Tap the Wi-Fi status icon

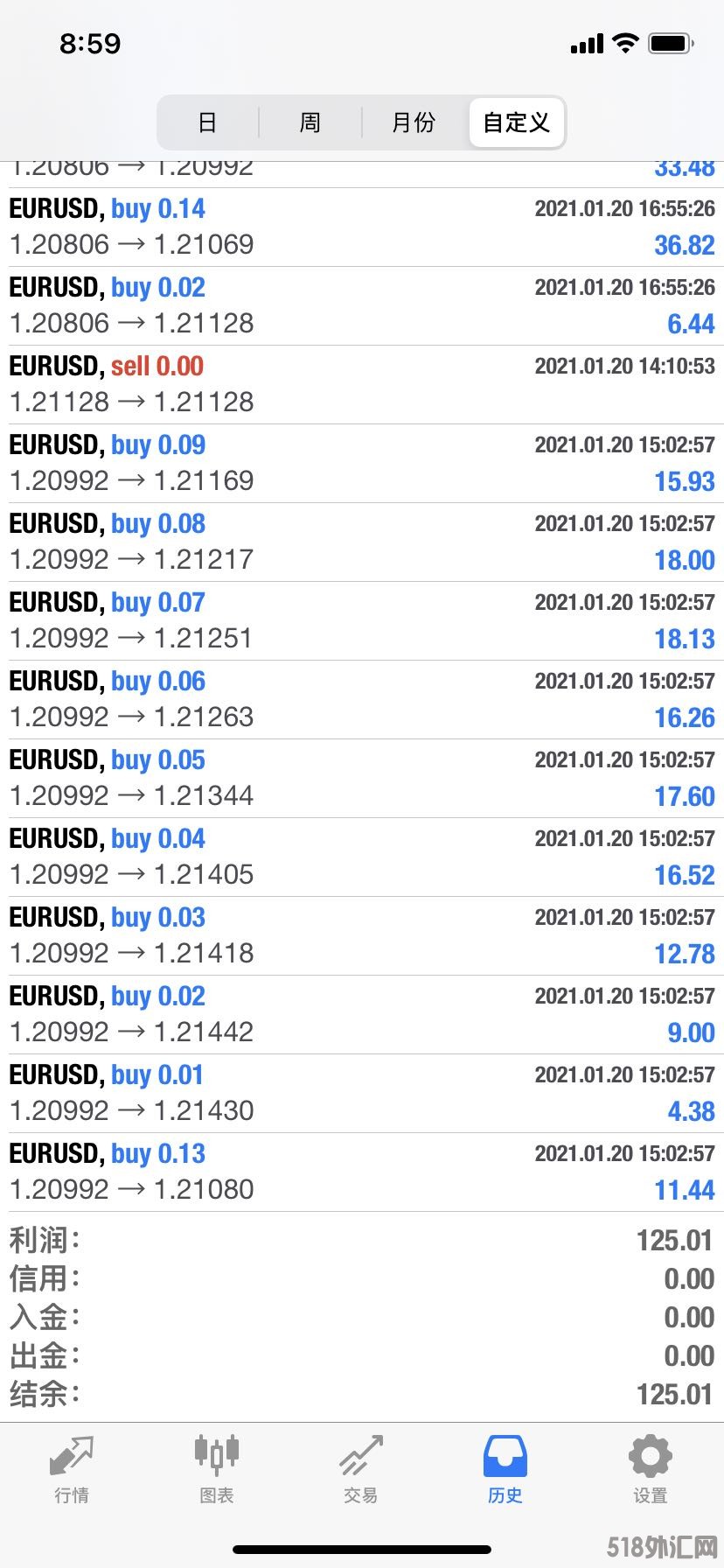pos(626,43)
